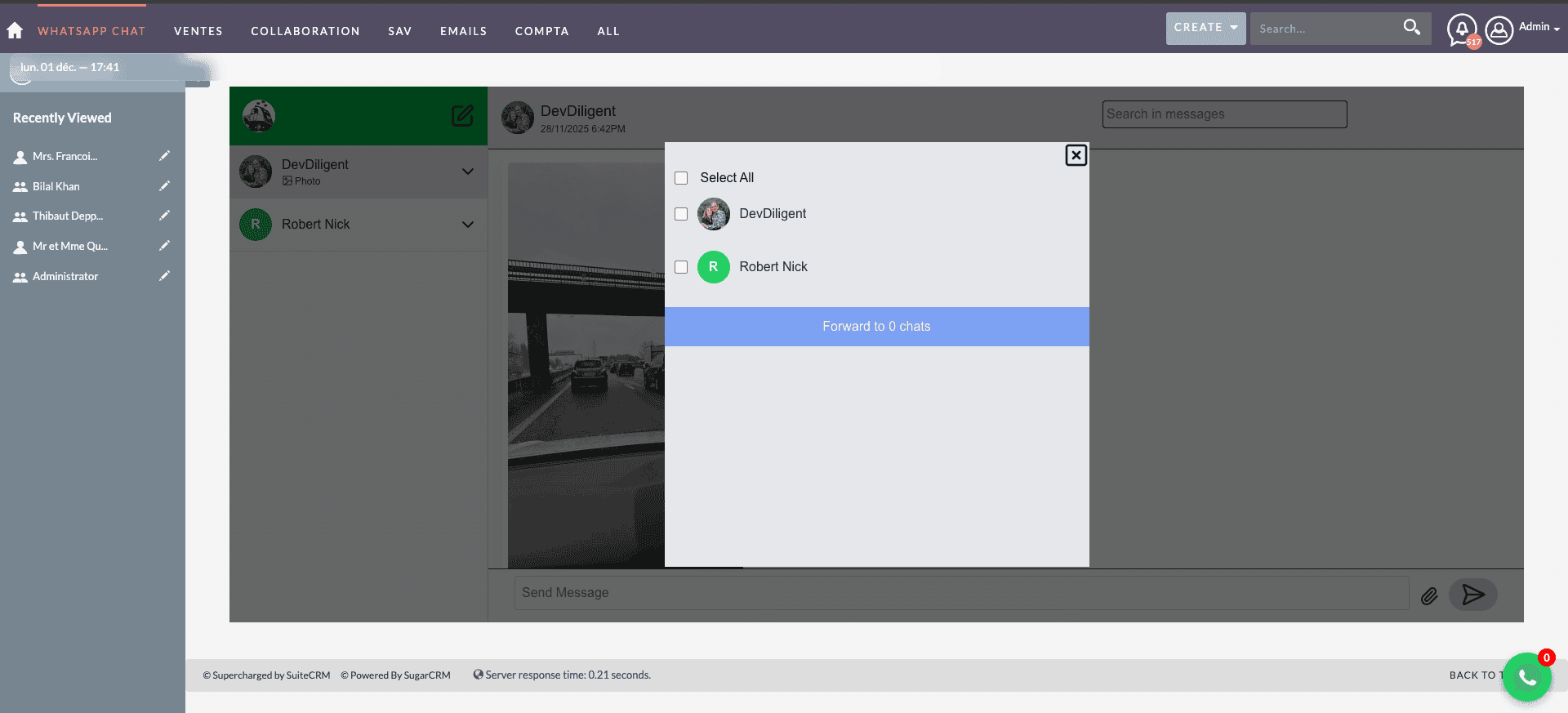1568x713 pixels.
Task: Click the search magnifier icon
Action: click(x=1411, y=28)
